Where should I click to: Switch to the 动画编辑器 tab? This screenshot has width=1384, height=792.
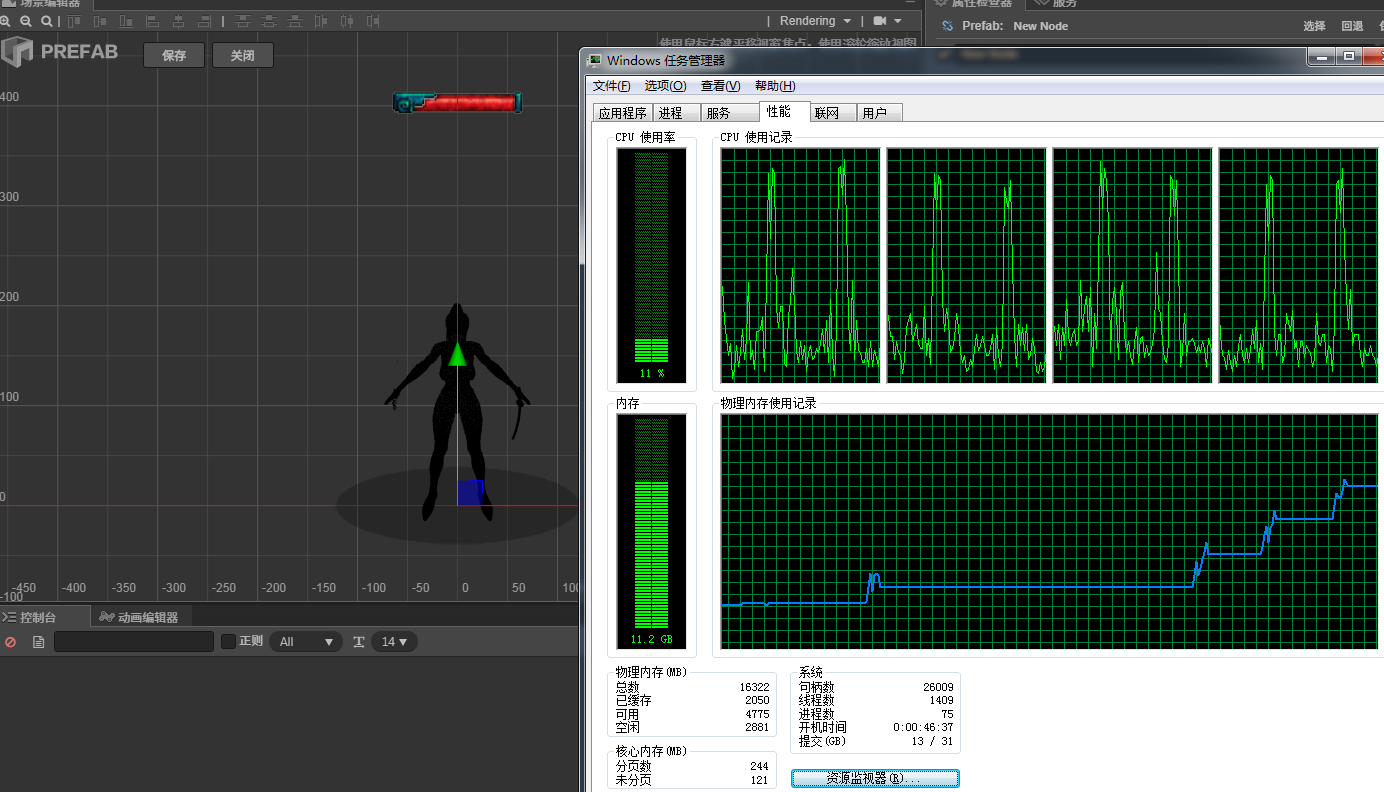point(139,617)
